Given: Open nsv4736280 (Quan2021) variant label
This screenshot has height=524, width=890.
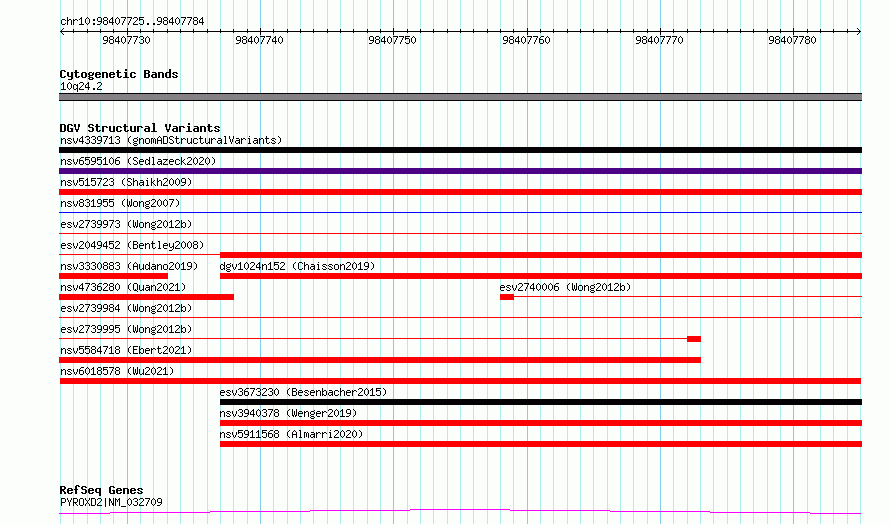Looking at the screenshot, I should click(123, 287).
